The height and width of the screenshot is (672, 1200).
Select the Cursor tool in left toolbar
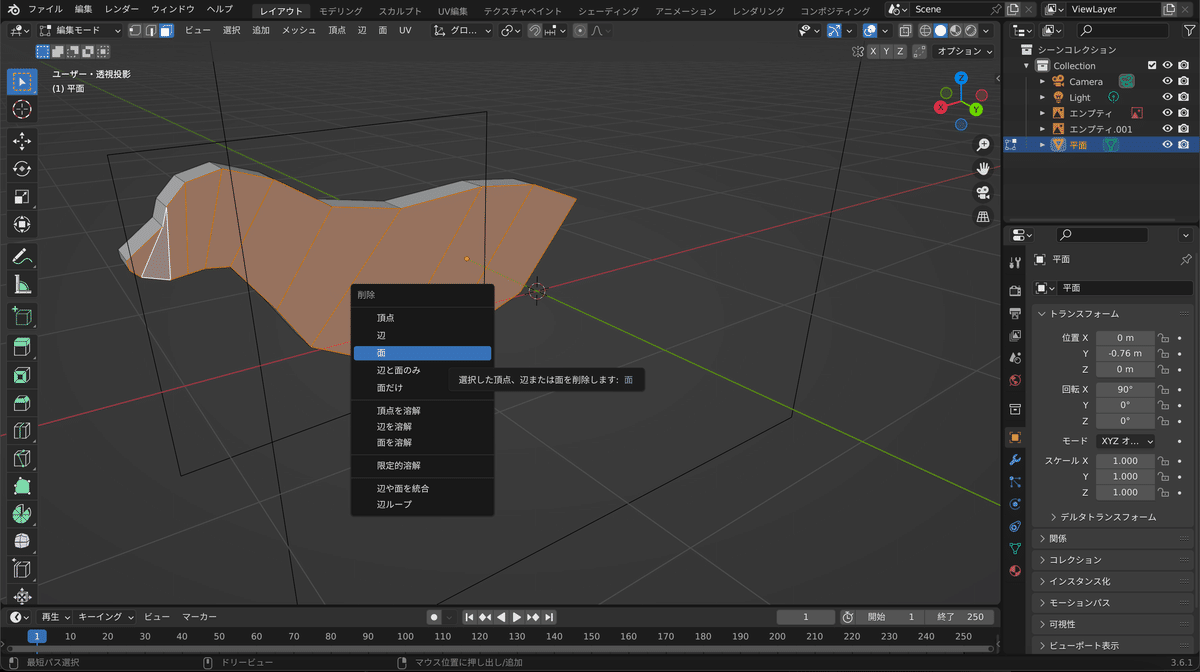22,110
